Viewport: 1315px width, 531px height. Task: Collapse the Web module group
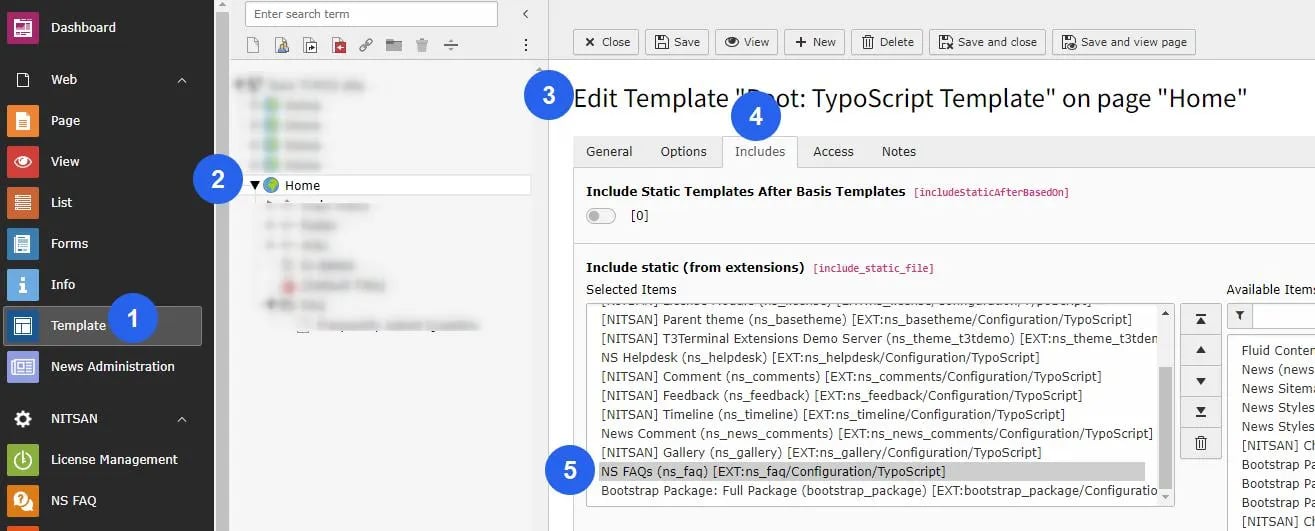tap(182, 80)
